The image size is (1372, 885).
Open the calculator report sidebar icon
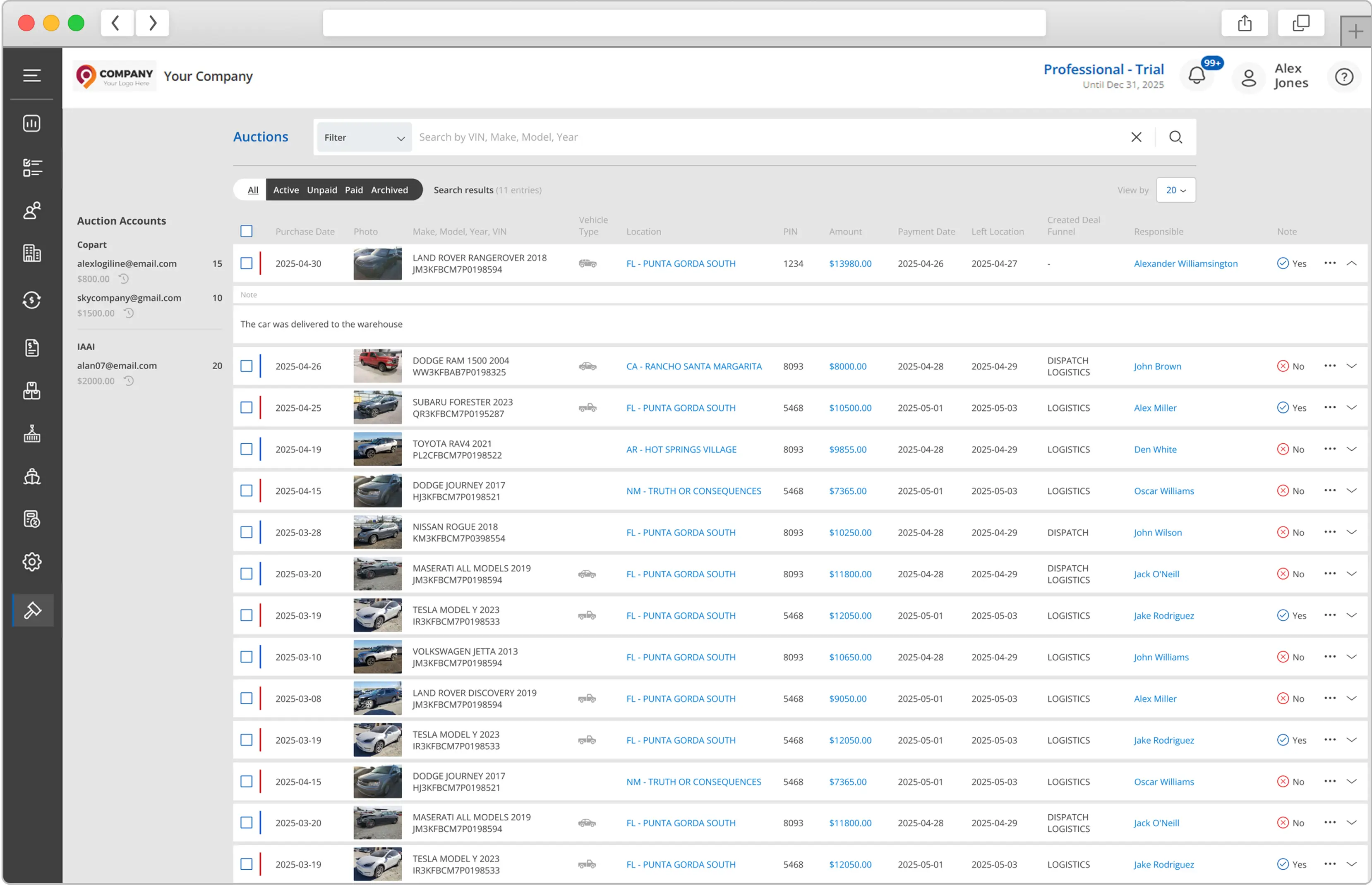(x=31, y=519)
